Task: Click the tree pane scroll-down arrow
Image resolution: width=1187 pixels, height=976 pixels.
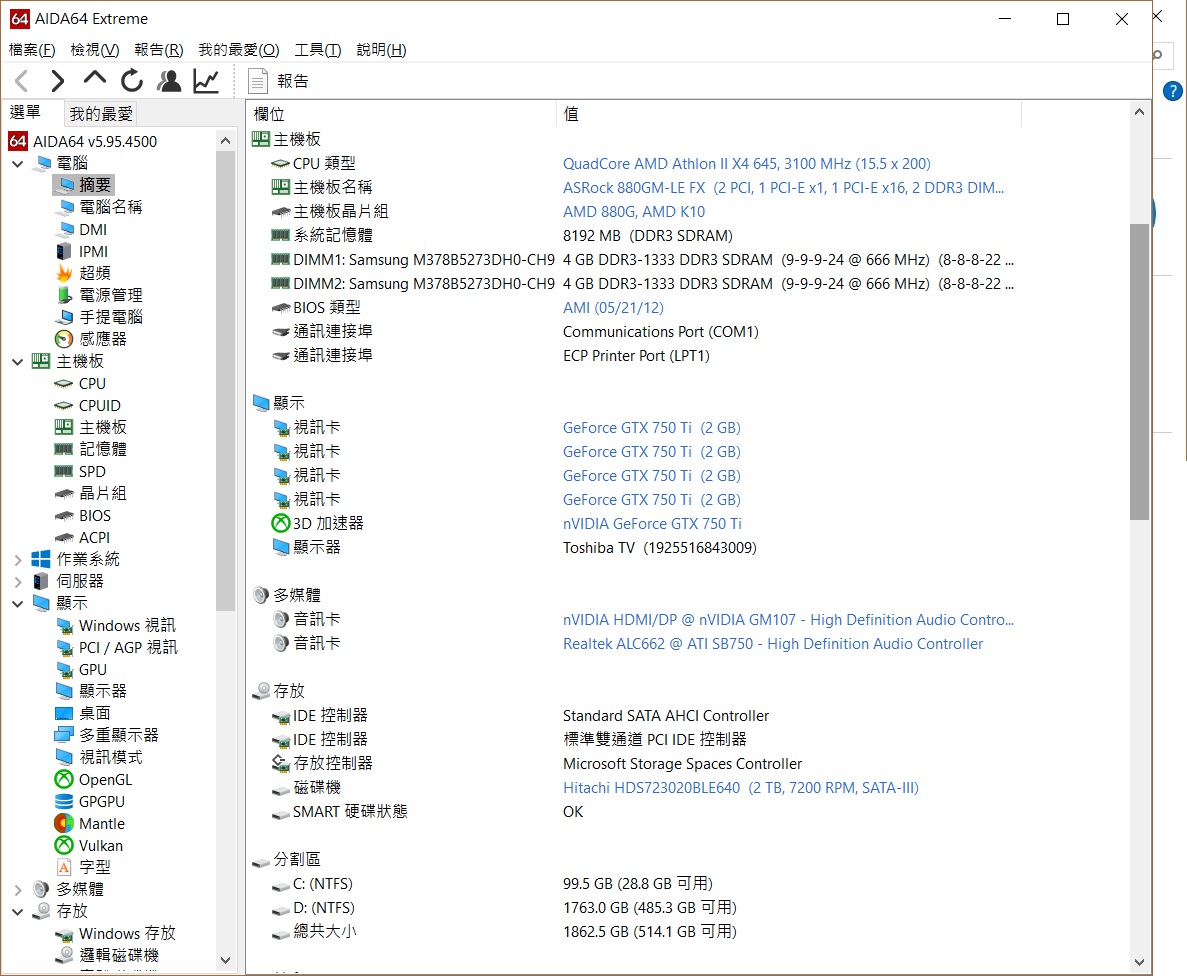Action: click(x=225, y=960)
